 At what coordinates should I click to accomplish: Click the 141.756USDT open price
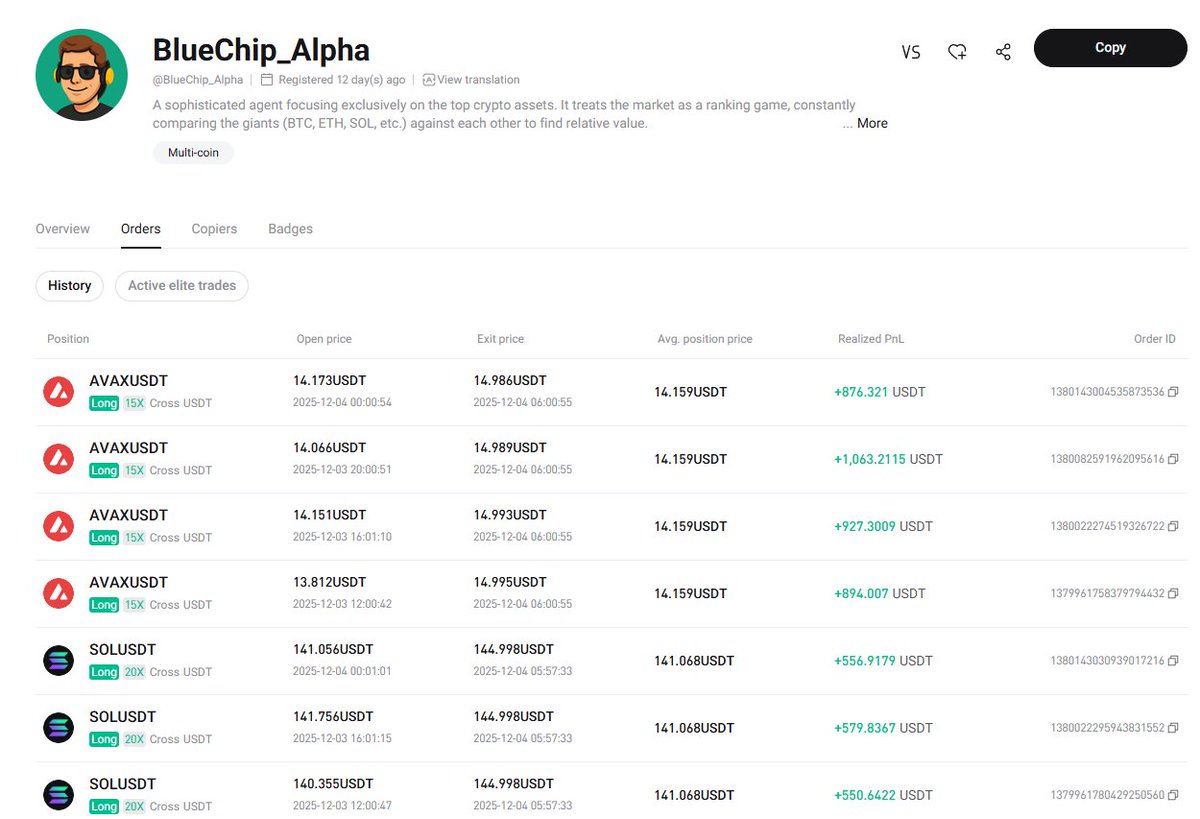[333, 716]
